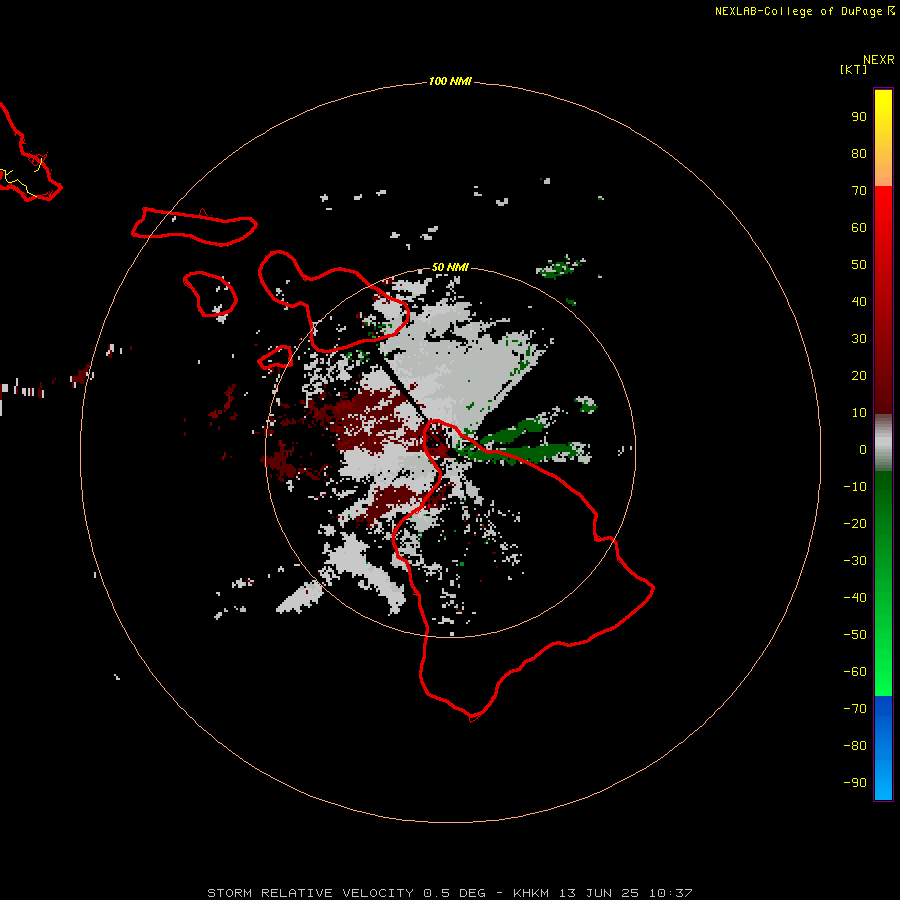900x900 pixels.
Task: Click the -90 value on velocity scale
Action: pyautogui.click(x=855, y=783)
